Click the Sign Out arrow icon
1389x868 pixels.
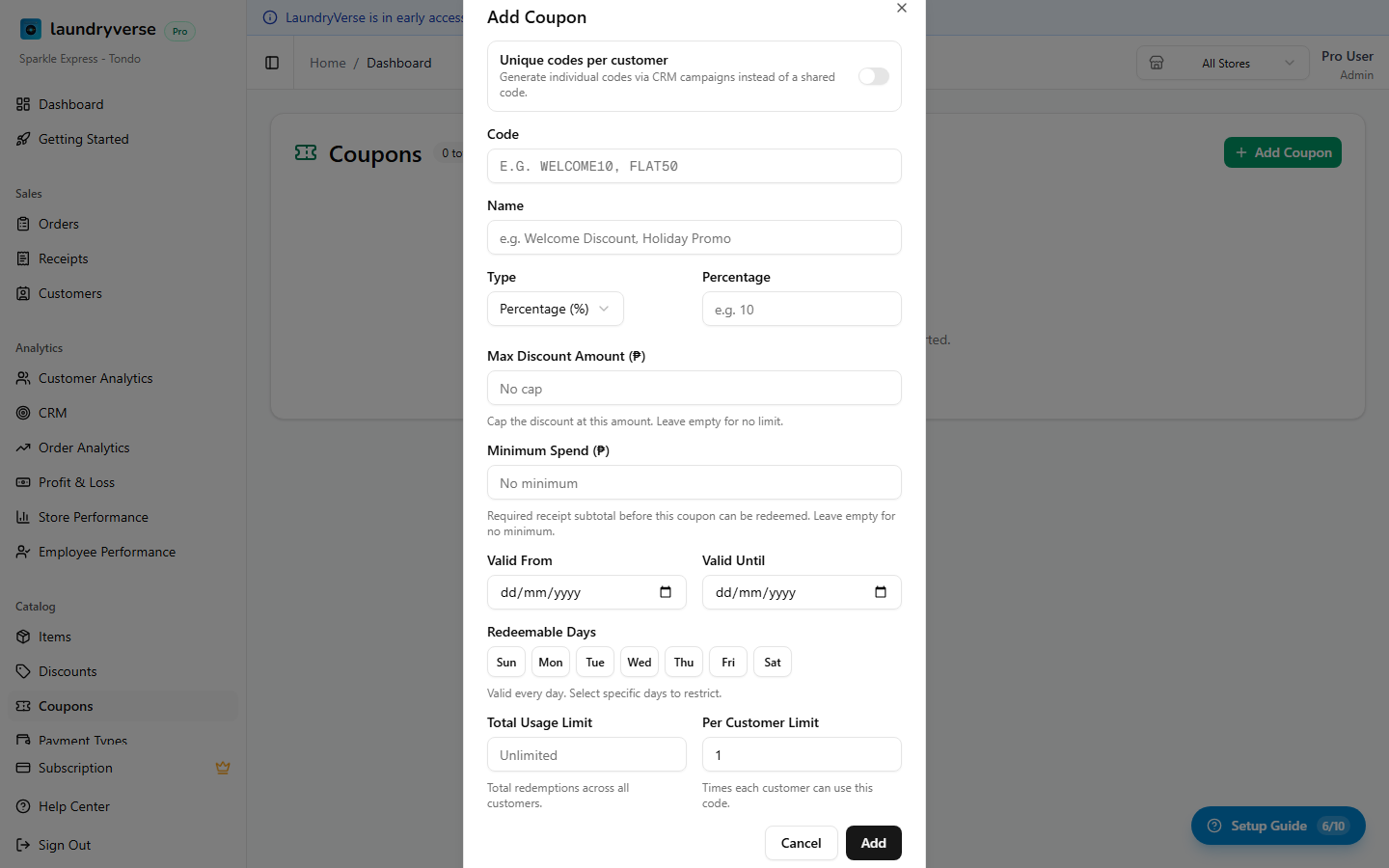(x=23, y=845)
